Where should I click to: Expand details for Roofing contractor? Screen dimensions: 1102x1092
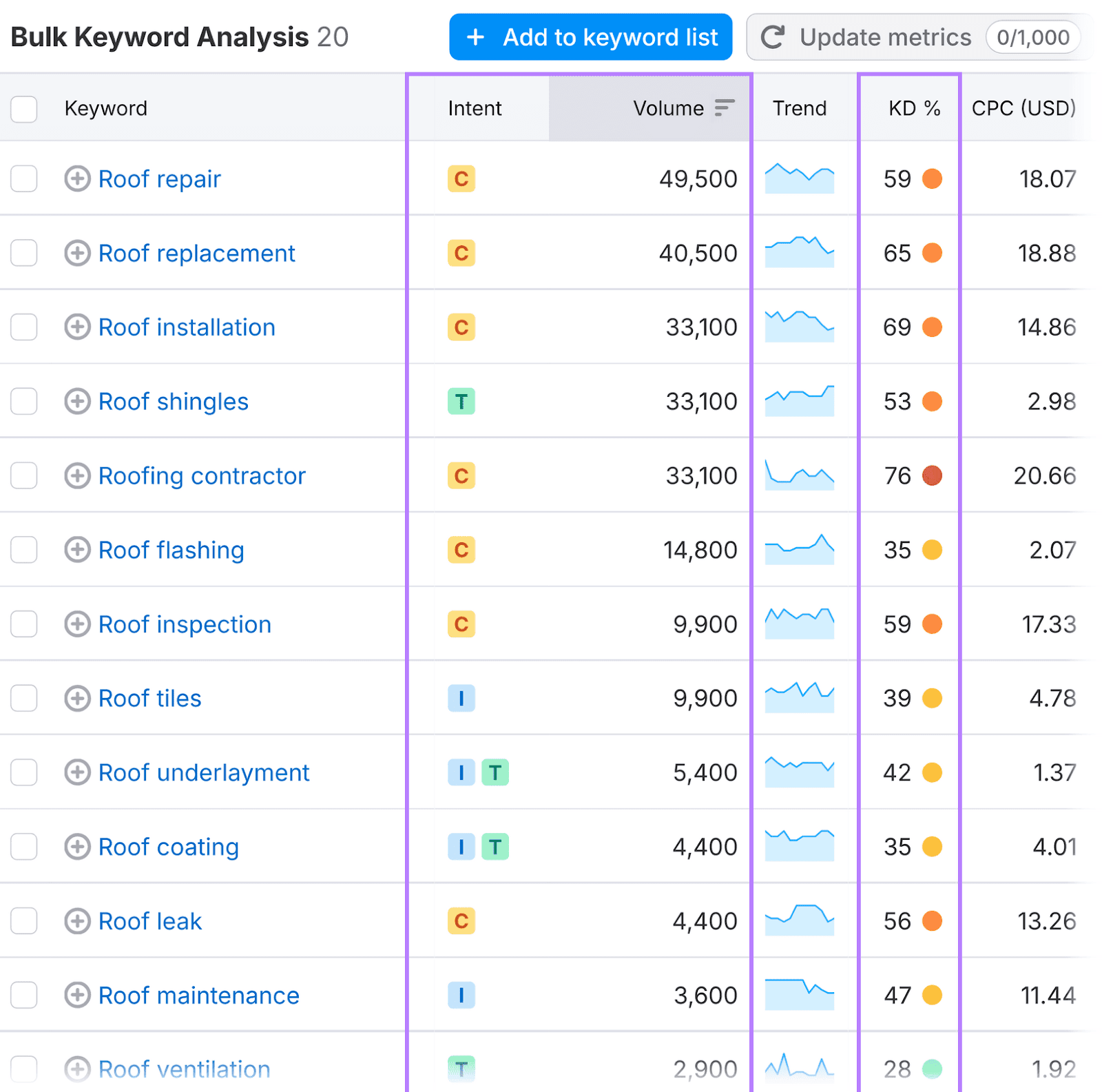(x=78, y=475)
